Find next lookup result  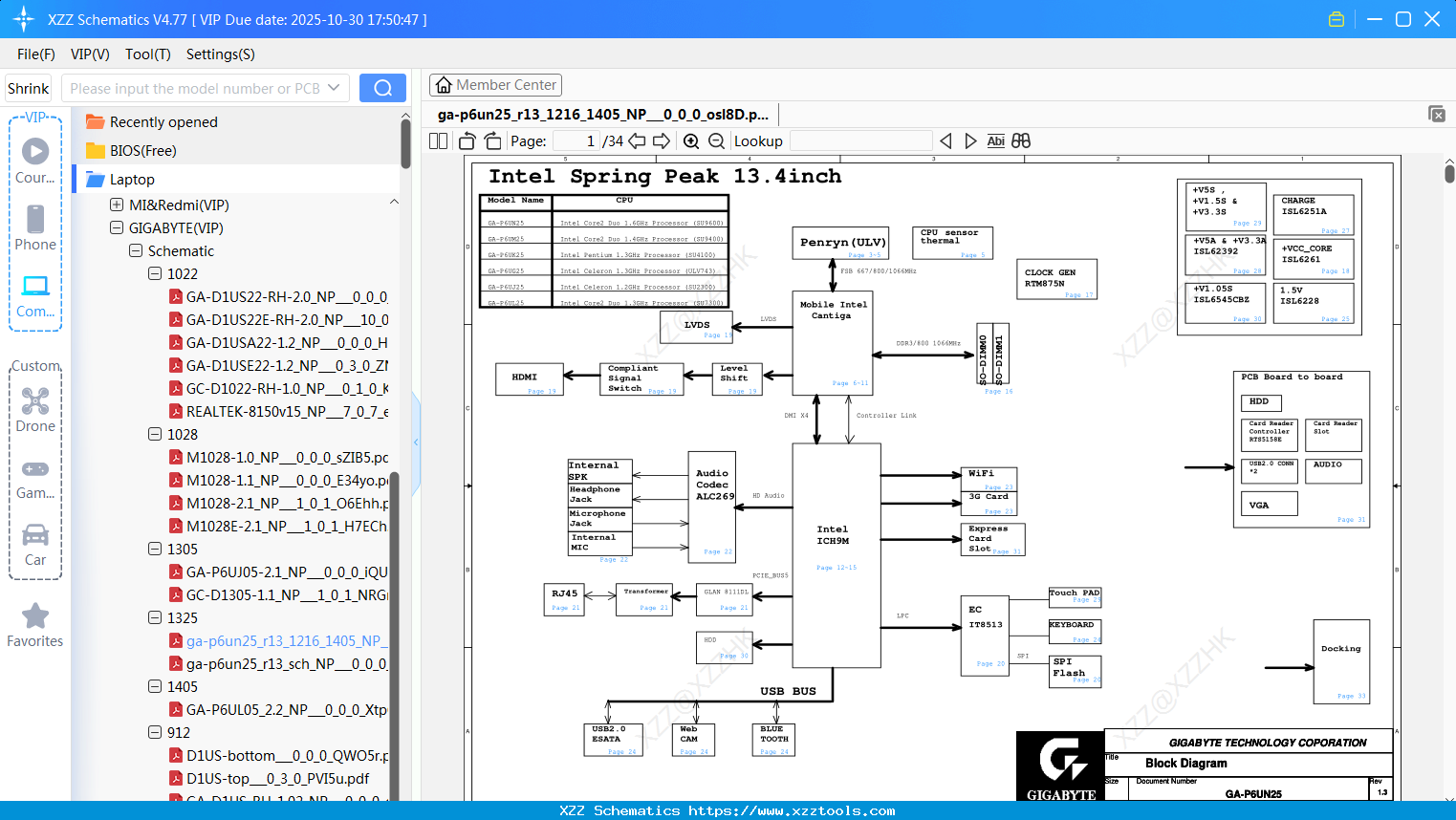(970, 141)
